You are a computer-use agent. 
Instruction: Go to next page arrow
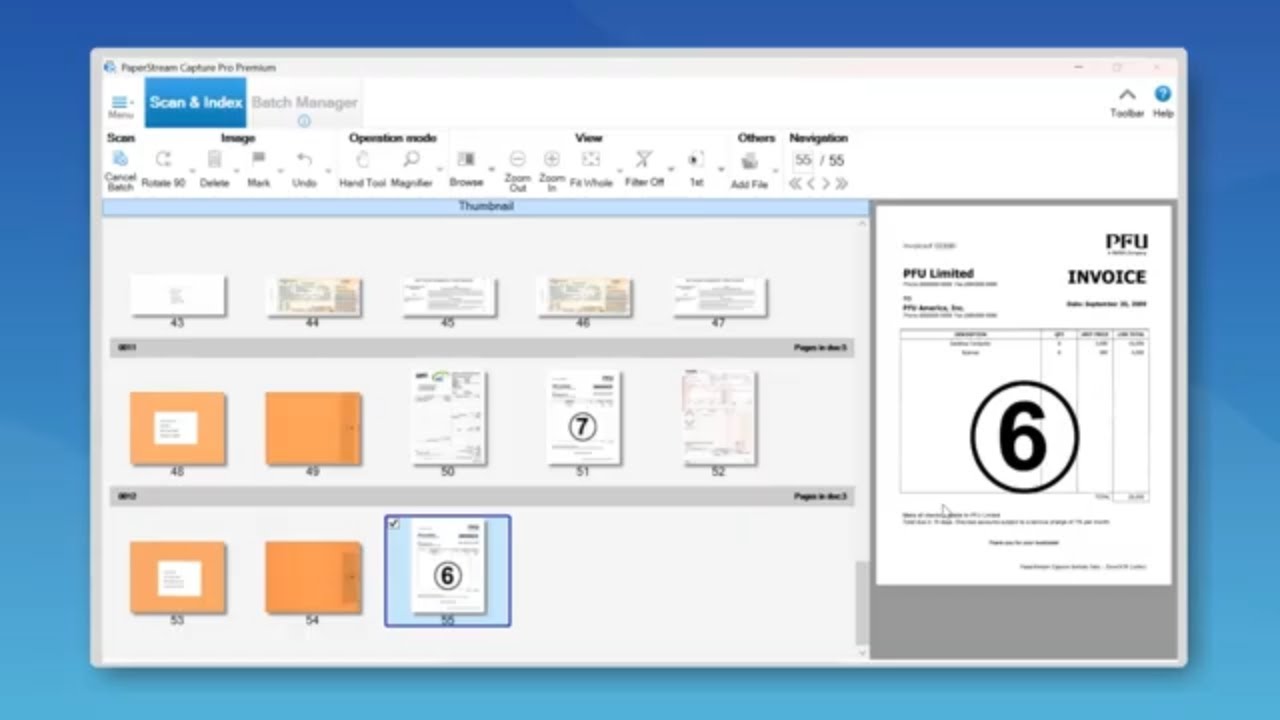(x=826, y=184)
